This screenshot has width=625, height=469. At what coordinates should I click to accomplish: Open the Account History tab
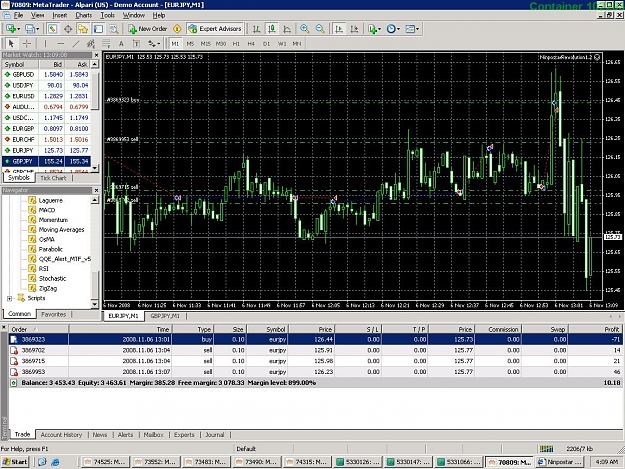(x=61, y=435)
